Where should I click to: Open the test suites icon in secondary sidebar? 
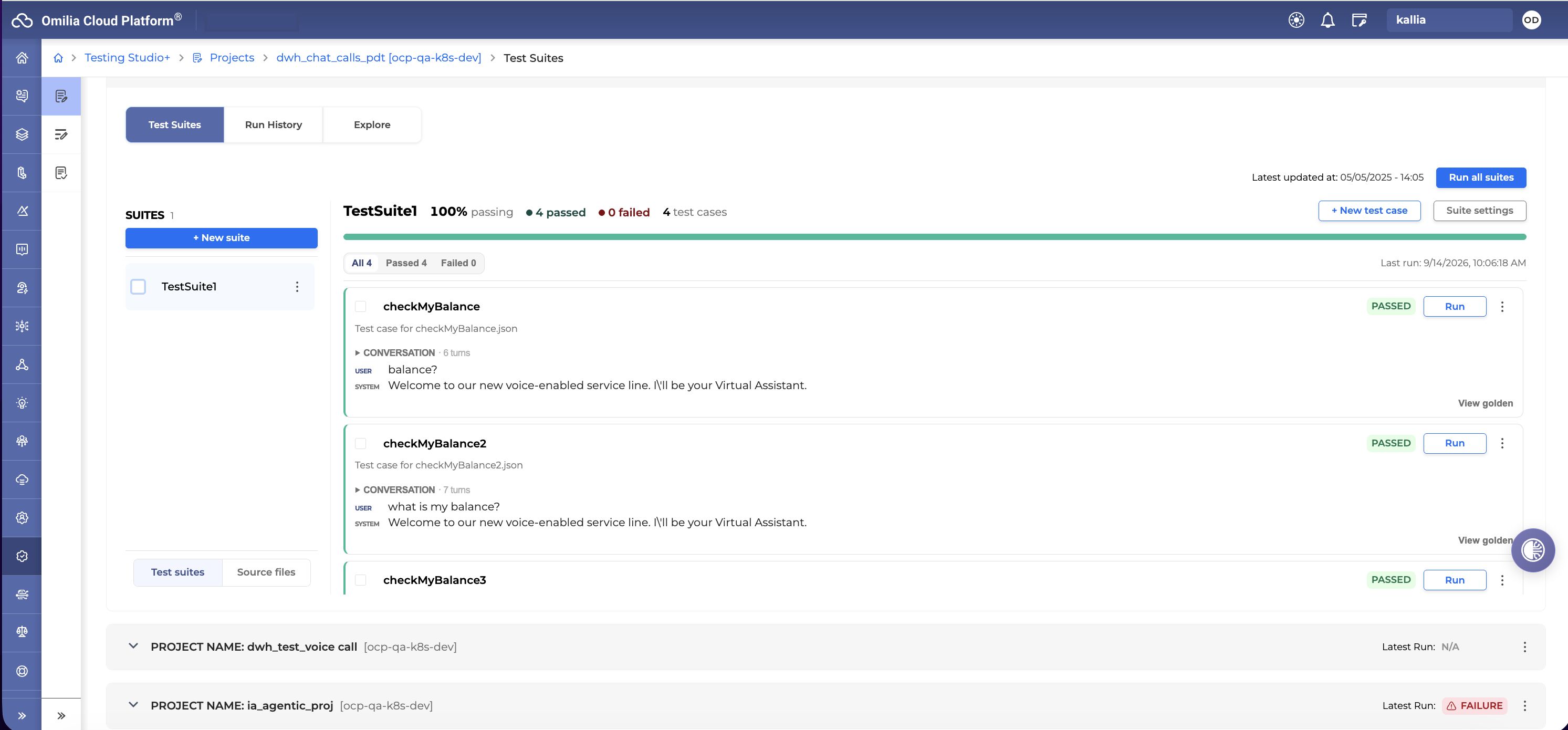pyautogui.click(x=61, y=96)
